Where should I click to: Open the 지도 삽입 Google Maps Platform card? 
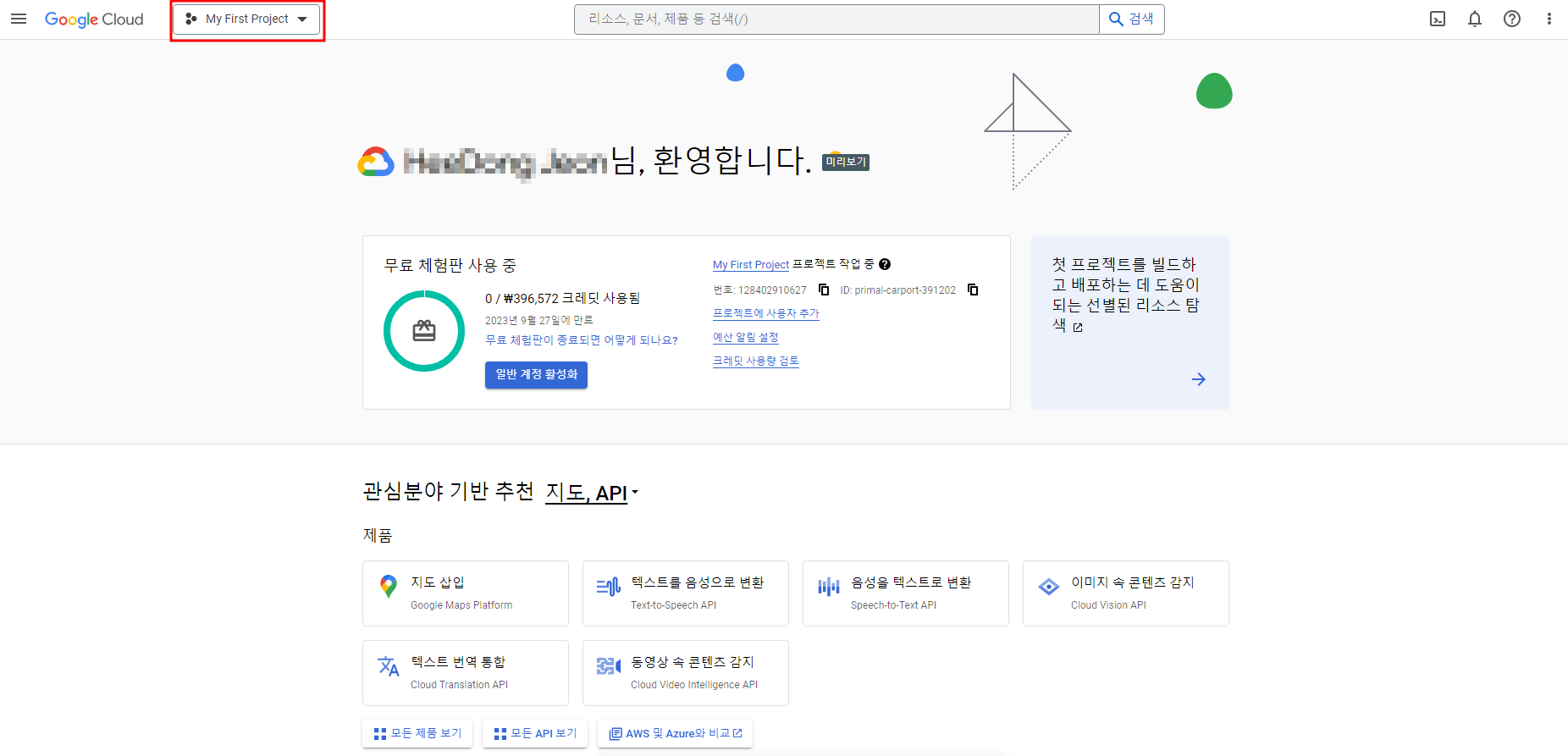tap(466, 593)
